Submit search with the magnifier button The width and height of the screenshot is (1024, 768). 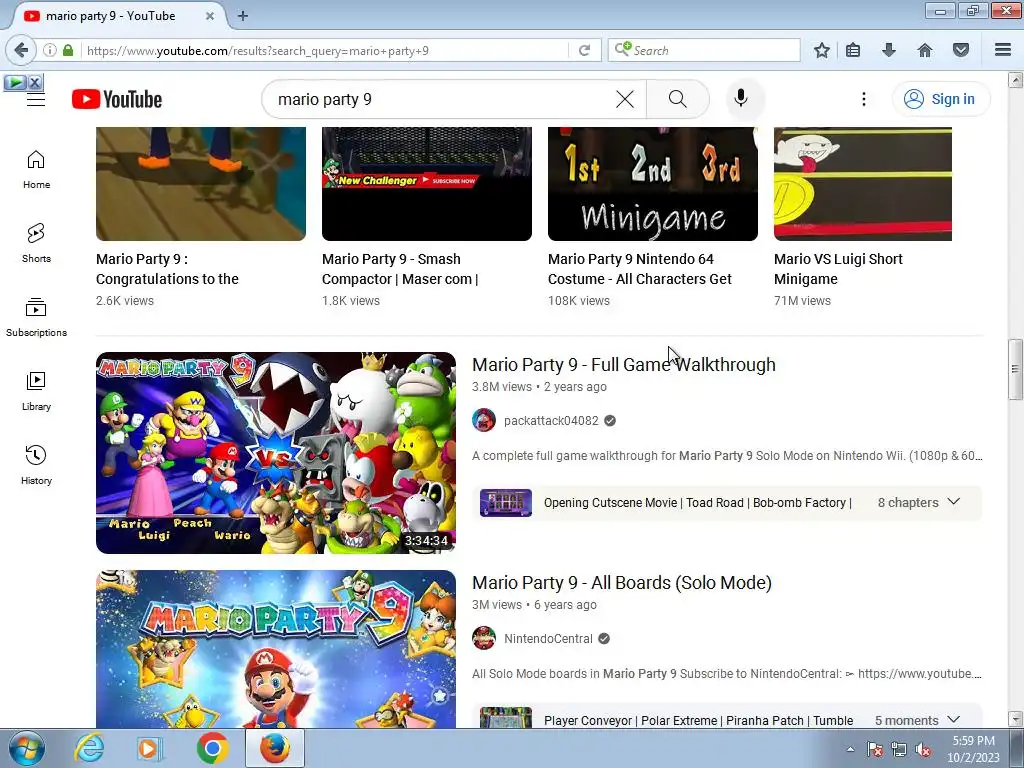pyautogui.click(x=678, y=99)
